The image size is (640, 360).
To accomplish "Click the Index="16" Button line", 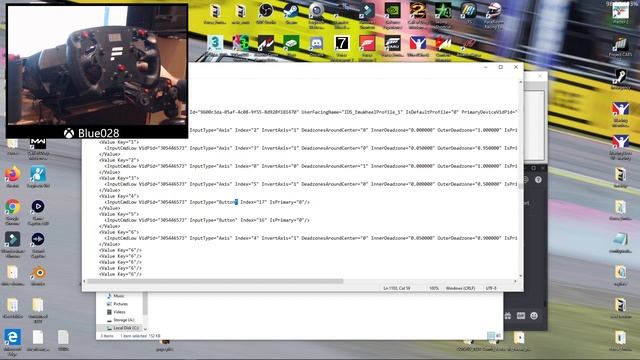I will click(207, 220).
